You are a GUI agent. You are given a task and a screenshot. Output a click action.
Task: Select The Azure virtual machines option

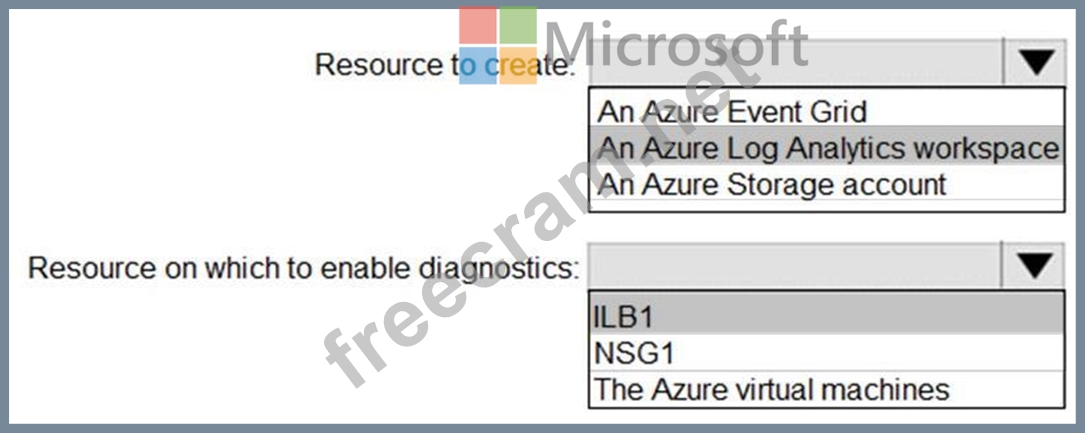771,388
